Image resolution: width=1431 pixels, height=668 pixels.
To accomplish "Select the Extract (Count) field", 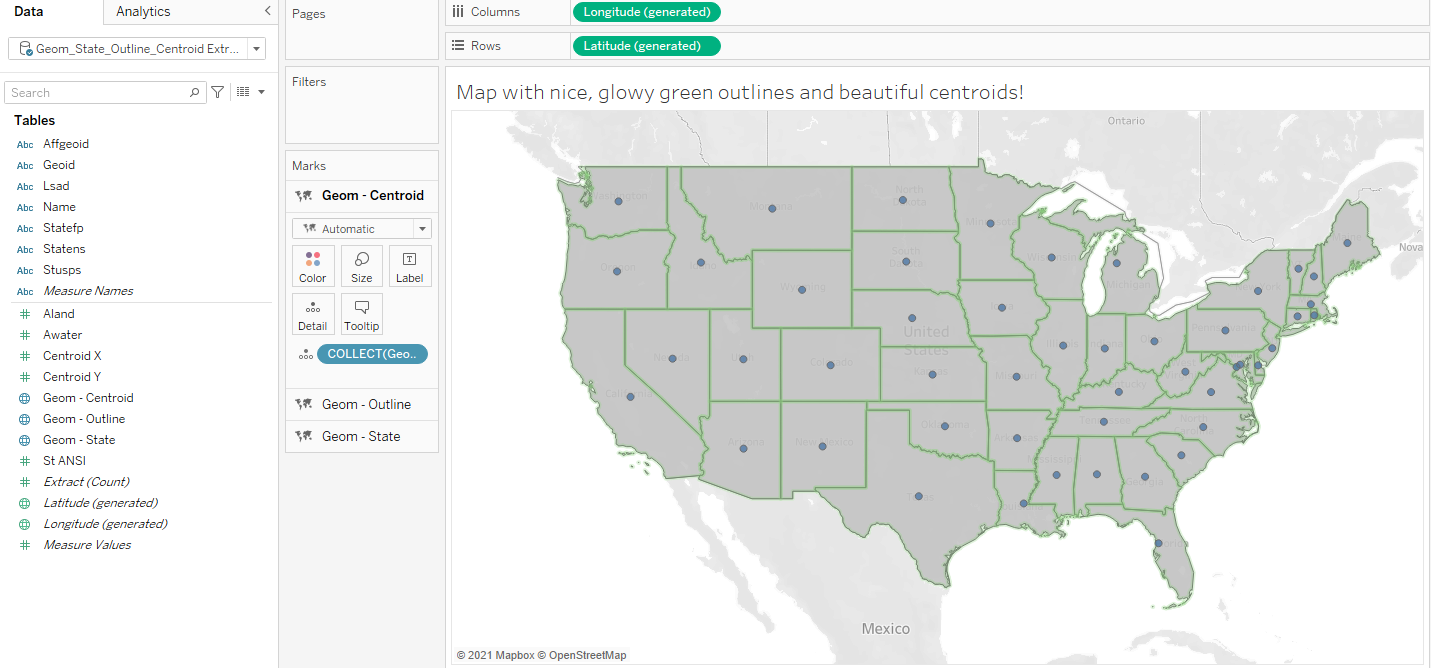I will click(x=86, y=482).
